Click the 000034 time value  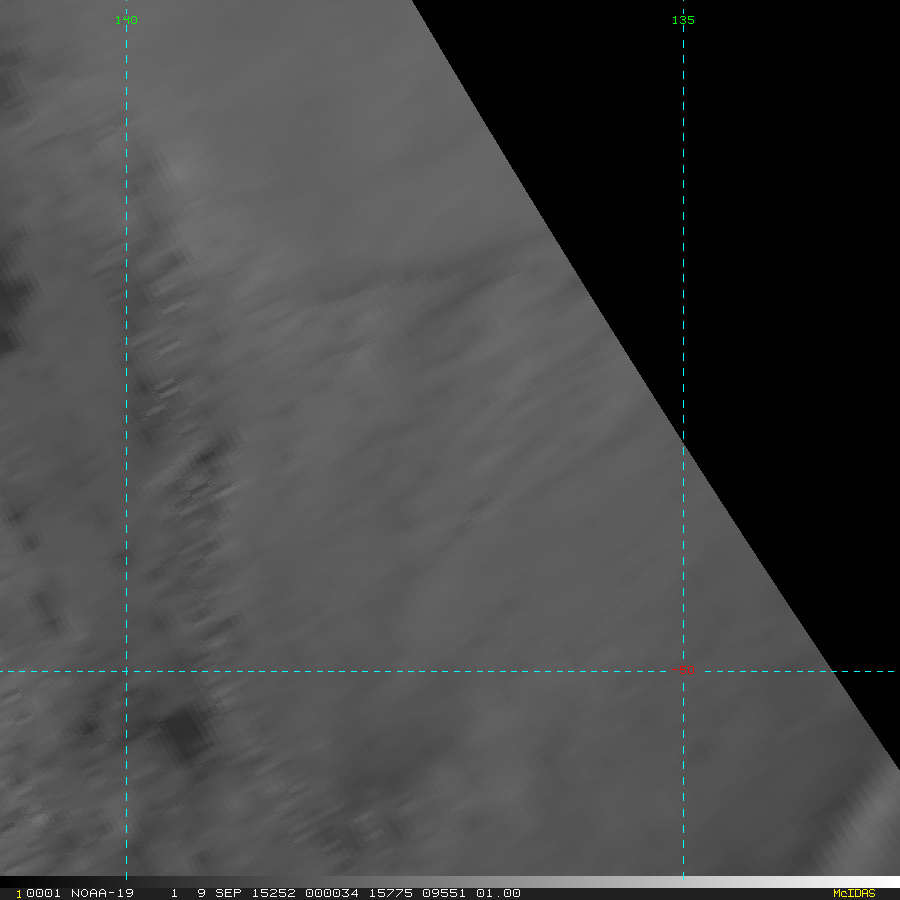[328, 893]
